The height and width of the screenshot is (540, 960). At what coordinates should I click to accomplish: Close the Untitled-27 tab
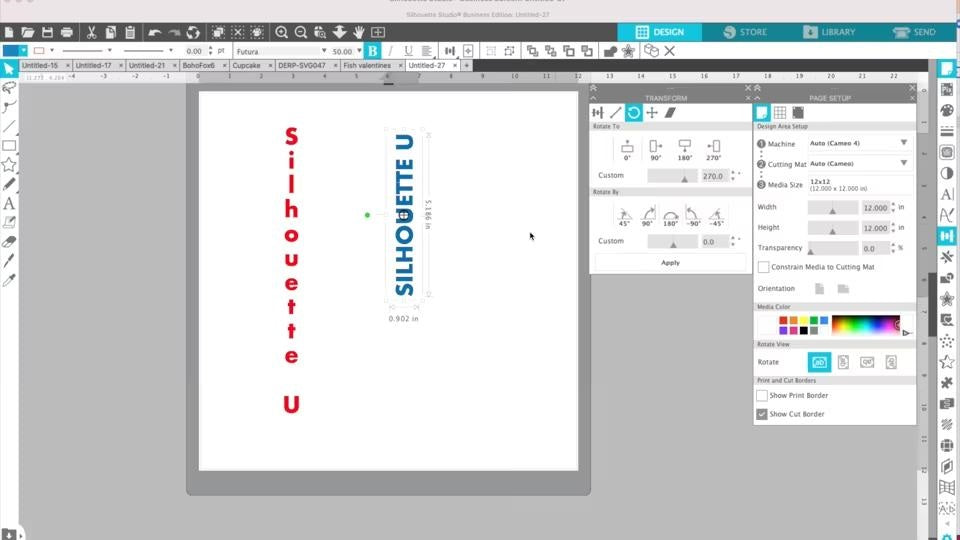(455, 66)
